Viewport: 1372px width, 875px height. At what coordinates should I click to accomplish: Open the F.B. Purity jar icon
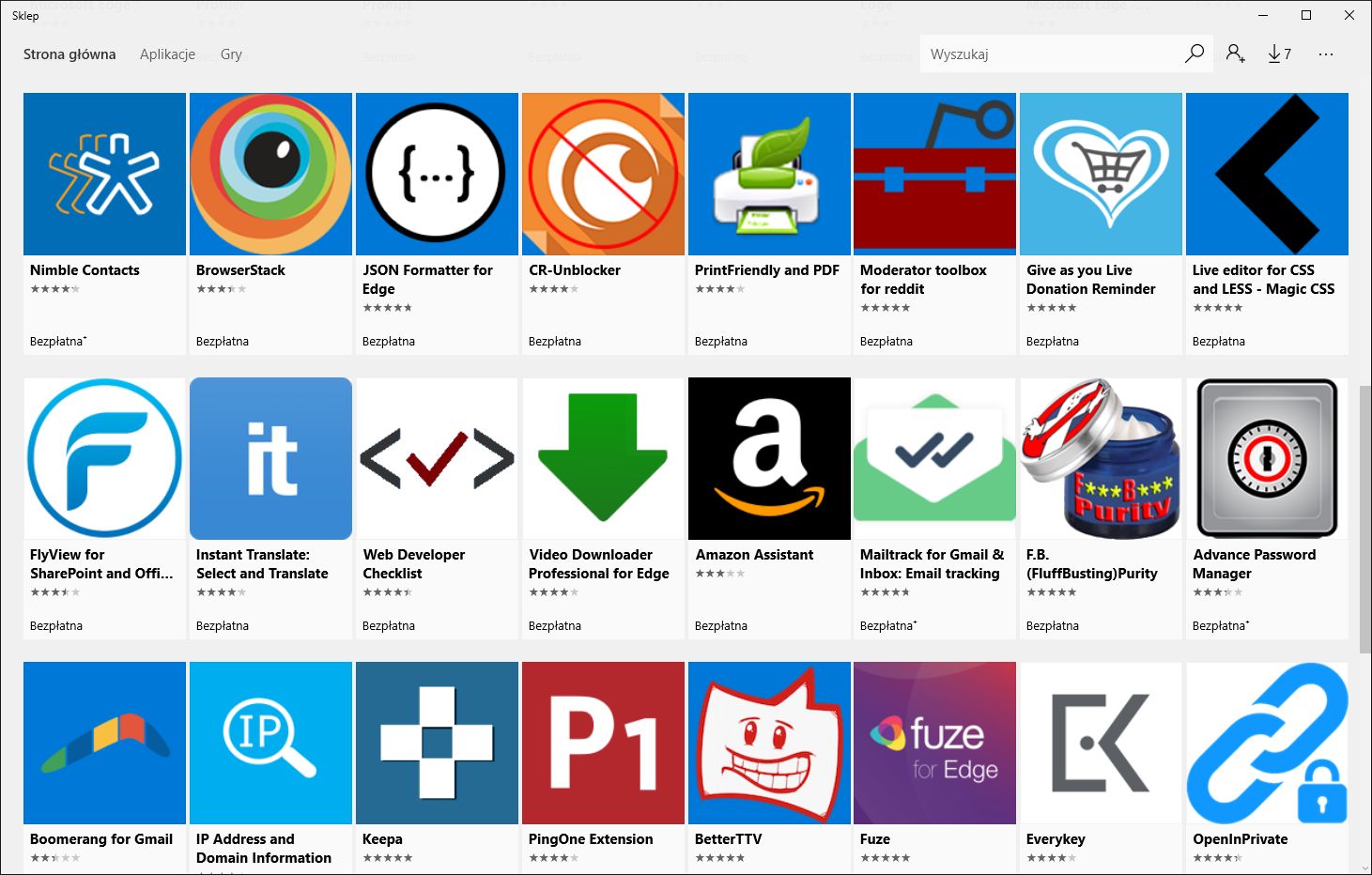(1101, 458)
